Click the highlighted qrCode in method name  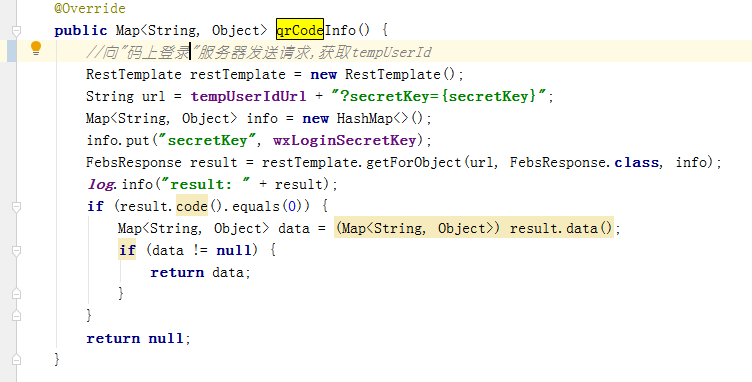click(x=300, y=30)
